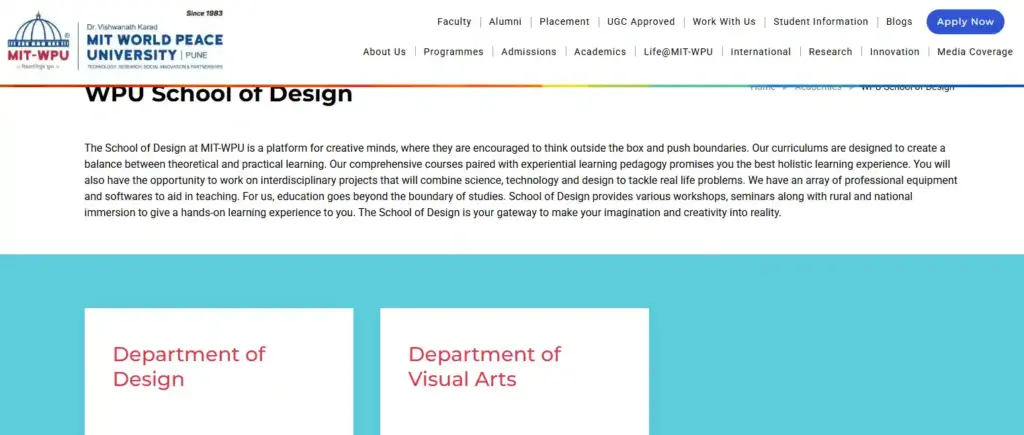Expand the Programmes menu

(453, 52)
